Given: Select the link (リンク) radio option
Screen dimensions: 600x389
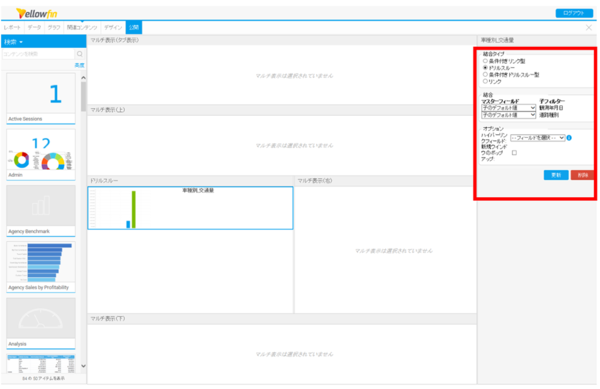Looking at the screenshot, I should coord(485,81).
